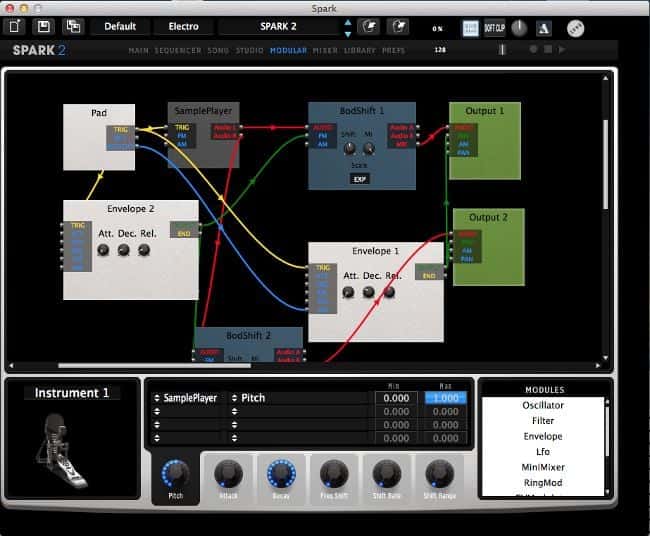The height and width of the screenshot is (536, 650).
Task: Toggle the Soft Clip button
Action: 494,28
